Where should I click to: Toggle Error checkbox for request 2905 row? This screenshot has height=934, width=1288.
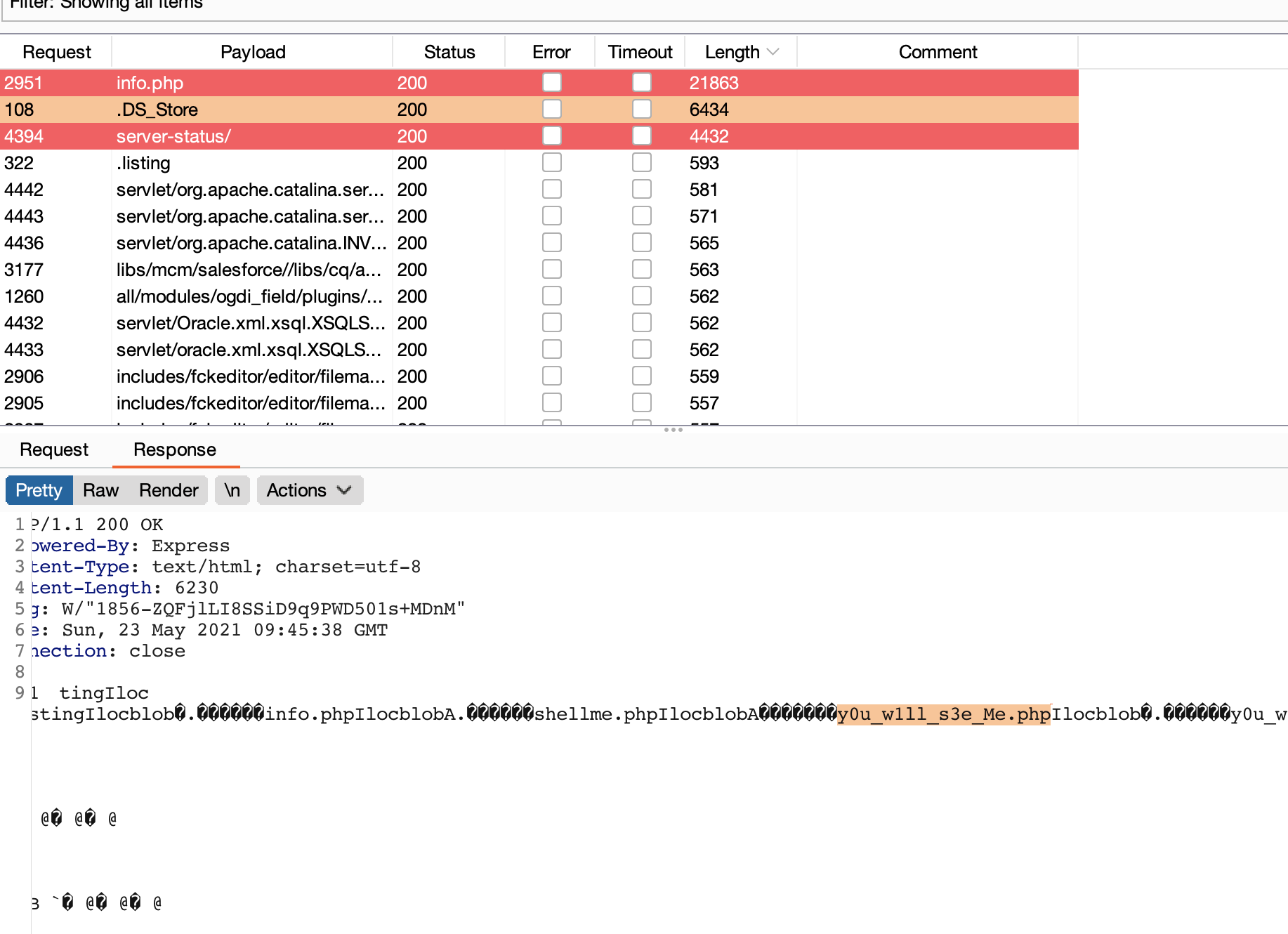point(552,402)
